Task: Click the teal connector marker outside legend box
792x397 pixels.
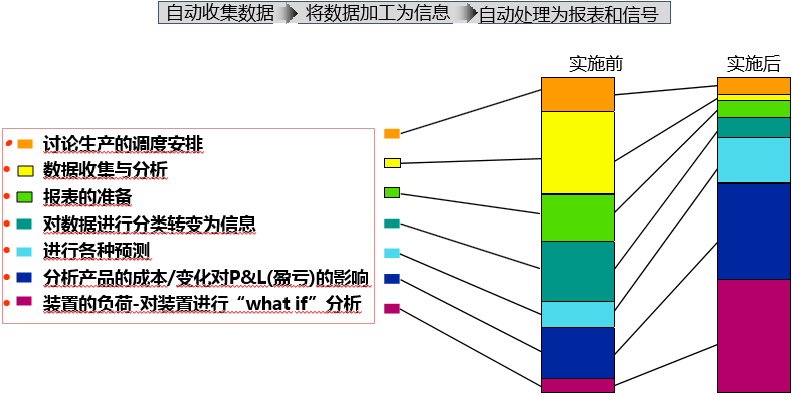Action: (x=392, y=224)
